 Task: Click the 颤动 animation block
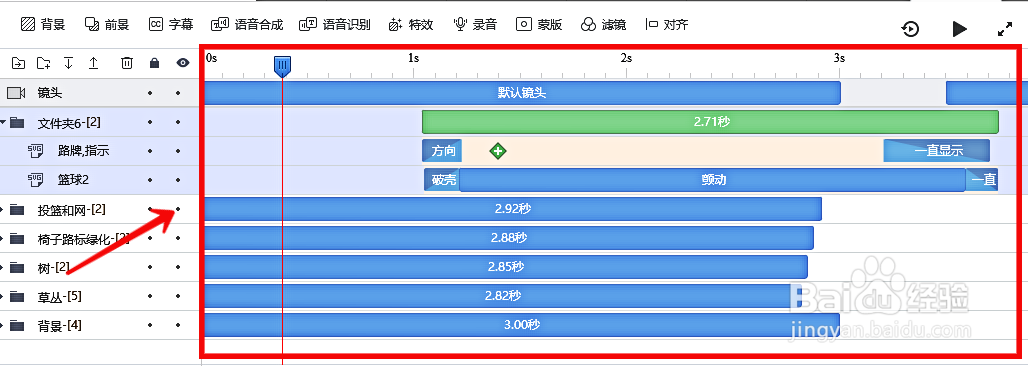click(x=713, y=180)
